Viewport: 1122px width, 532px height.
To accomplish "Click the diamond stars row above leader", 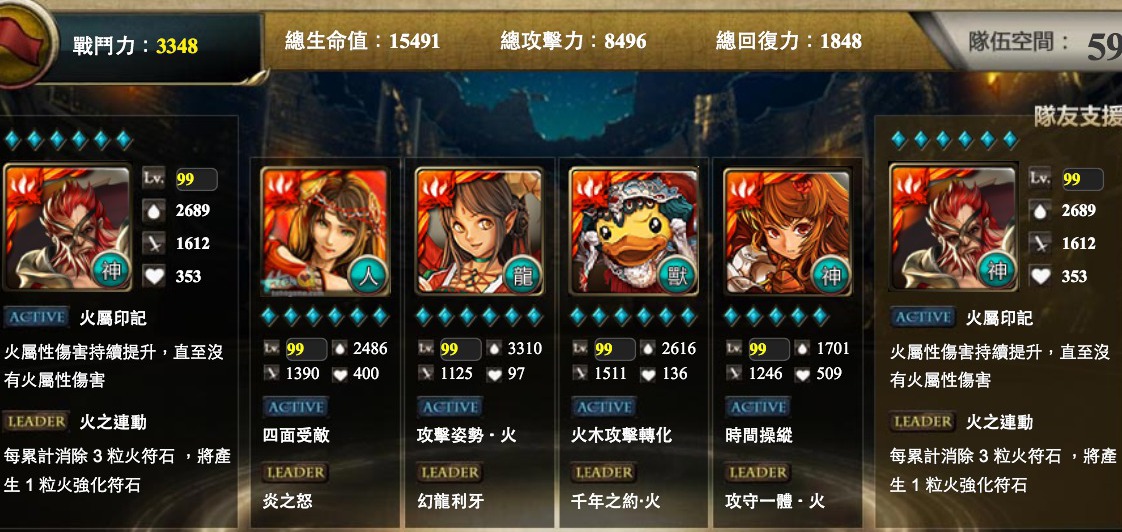I will click(69, 140).
